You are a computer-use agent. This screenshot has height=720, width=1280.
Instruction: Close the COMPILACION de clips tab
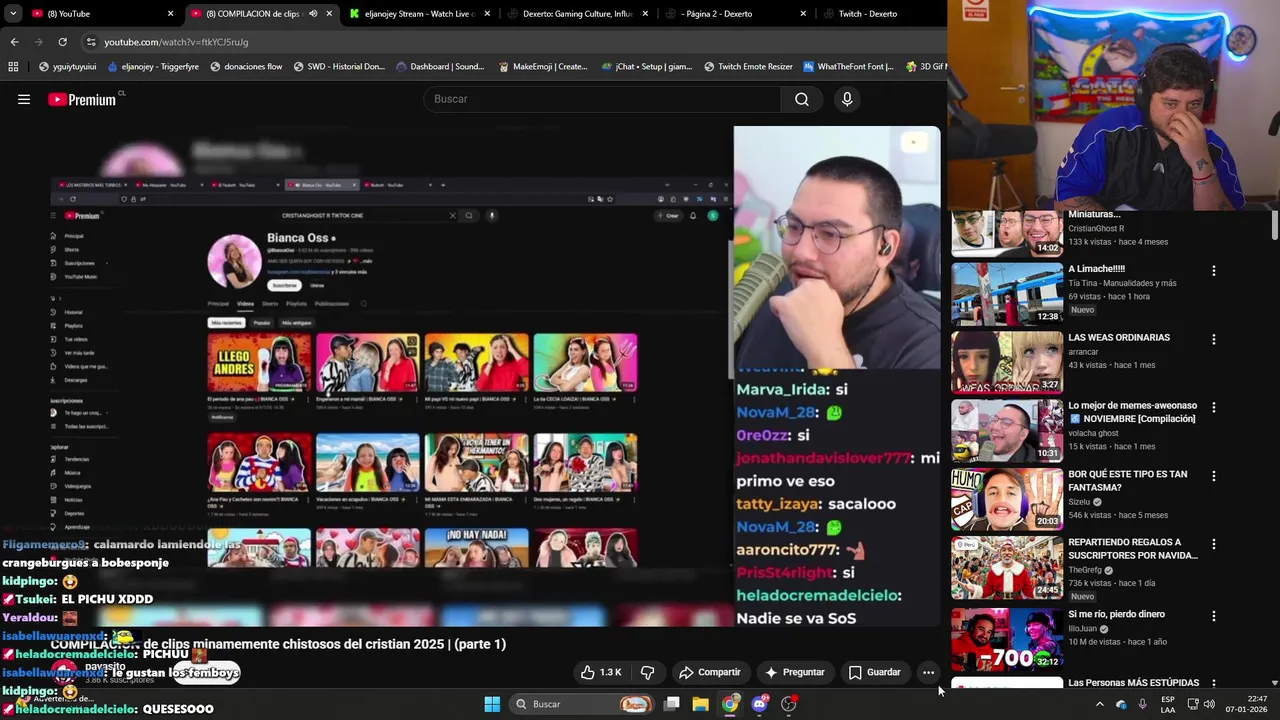pos(329,14)
